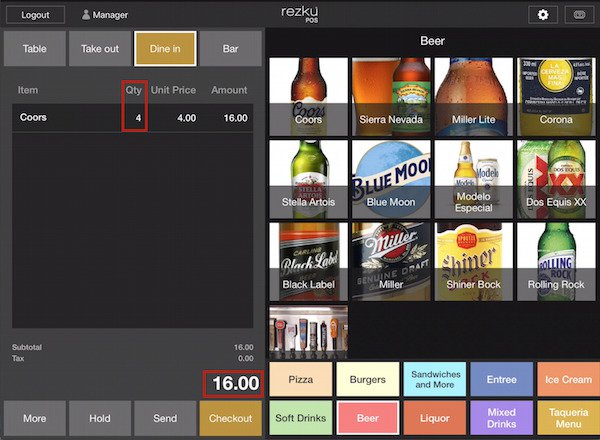Click the Tax value 0.00
Screen dimensions: 600x440
tap(246, 359)
